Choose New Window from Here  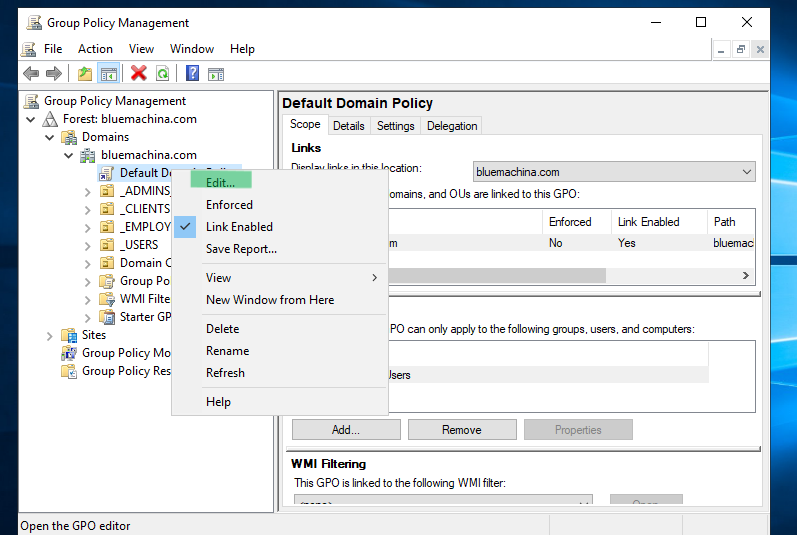pyautogui.click(x=270, y=300)
